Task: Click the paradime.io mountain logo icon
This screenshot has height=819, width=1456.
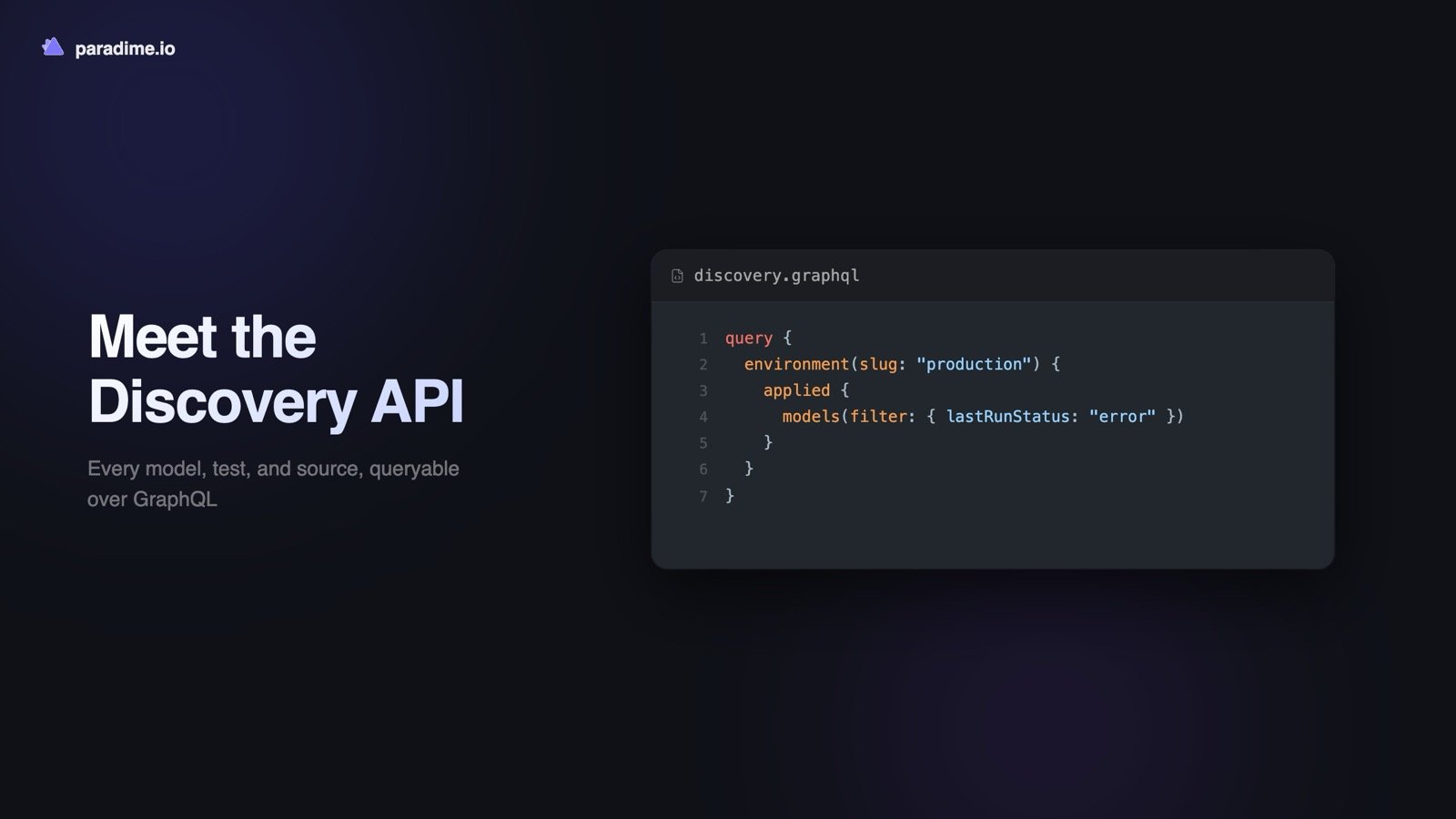Action: pyautogui.click(x=53, y=47)
